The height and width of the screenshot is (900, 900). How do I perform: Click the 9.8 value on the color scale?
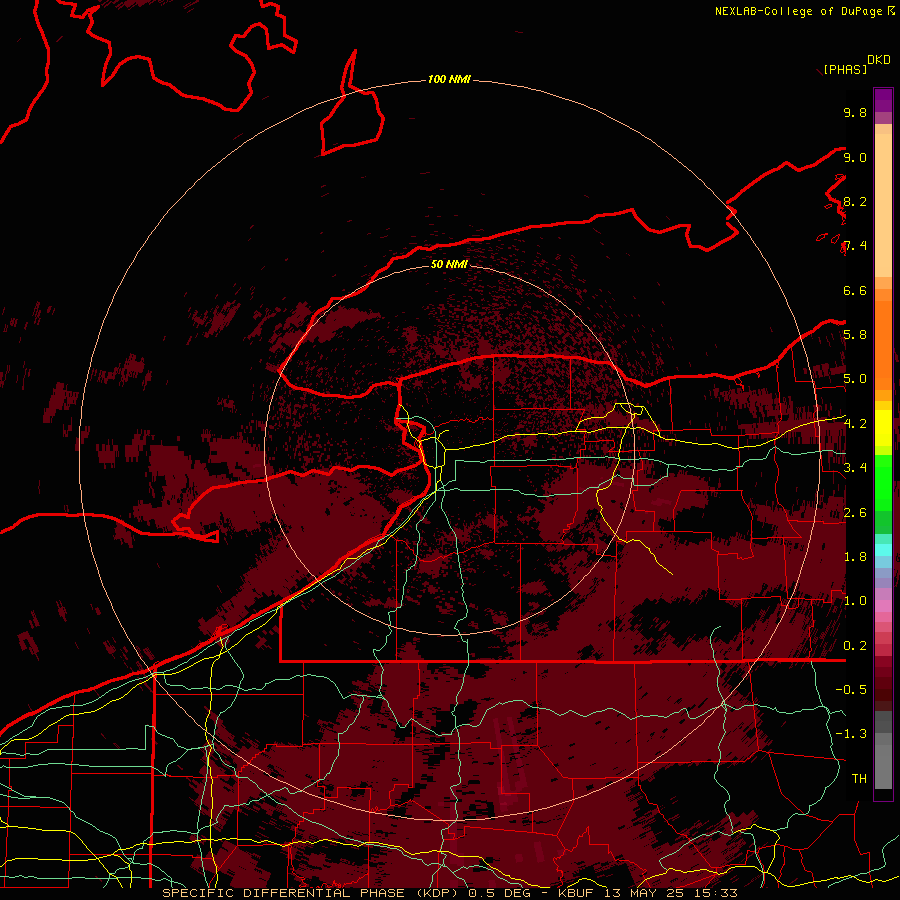tap(855, 112)
